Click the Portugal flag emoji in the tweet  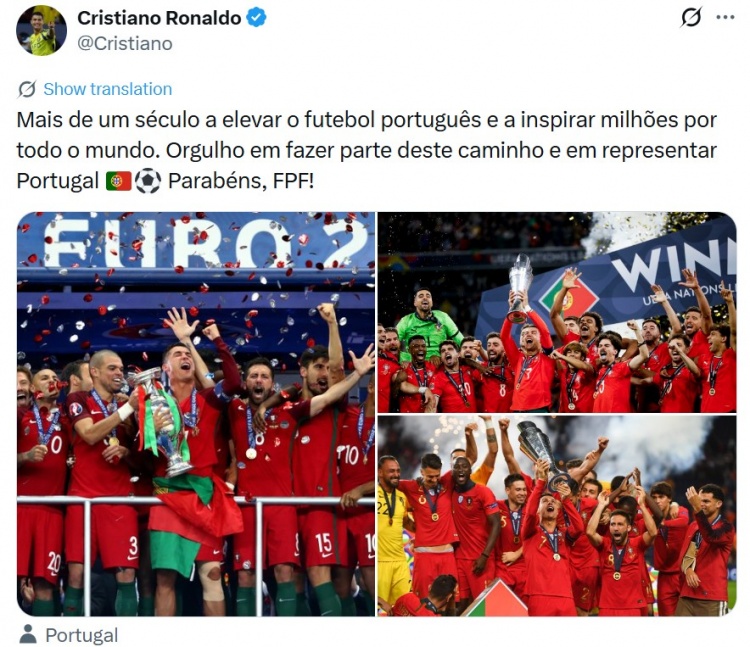(x=118, y=181)
